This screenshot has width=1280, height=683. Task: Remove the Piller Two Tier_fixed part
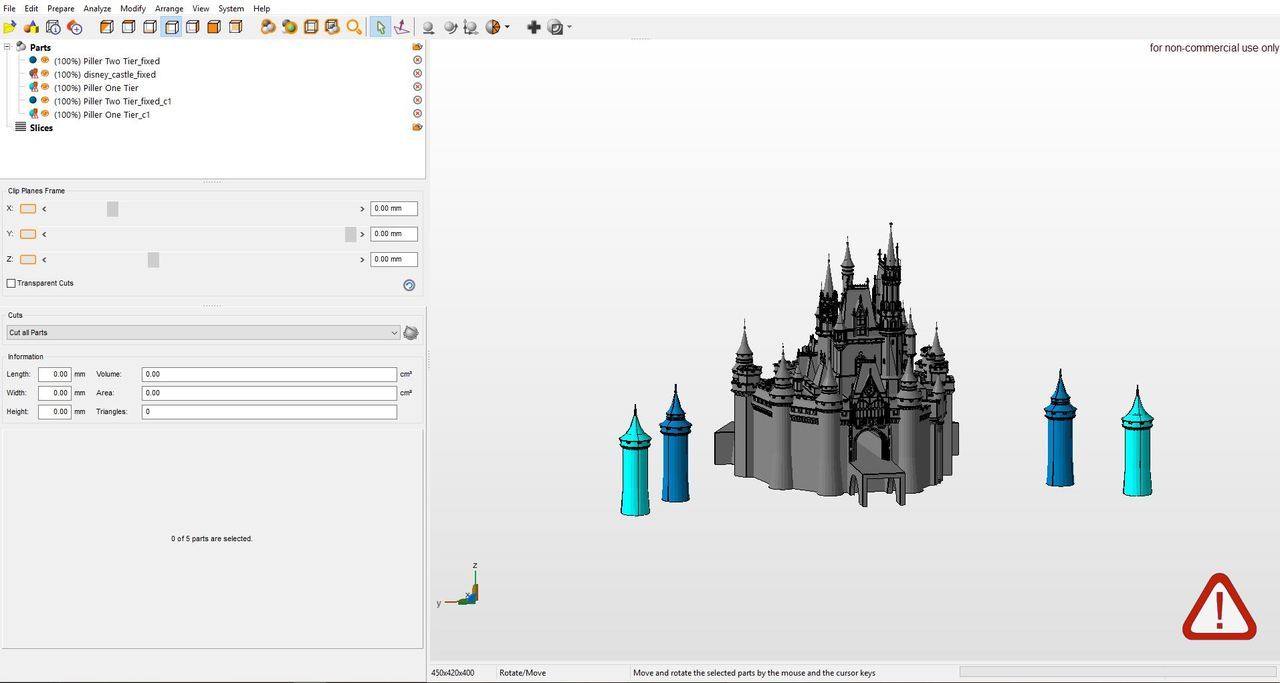tap(417, 60)
